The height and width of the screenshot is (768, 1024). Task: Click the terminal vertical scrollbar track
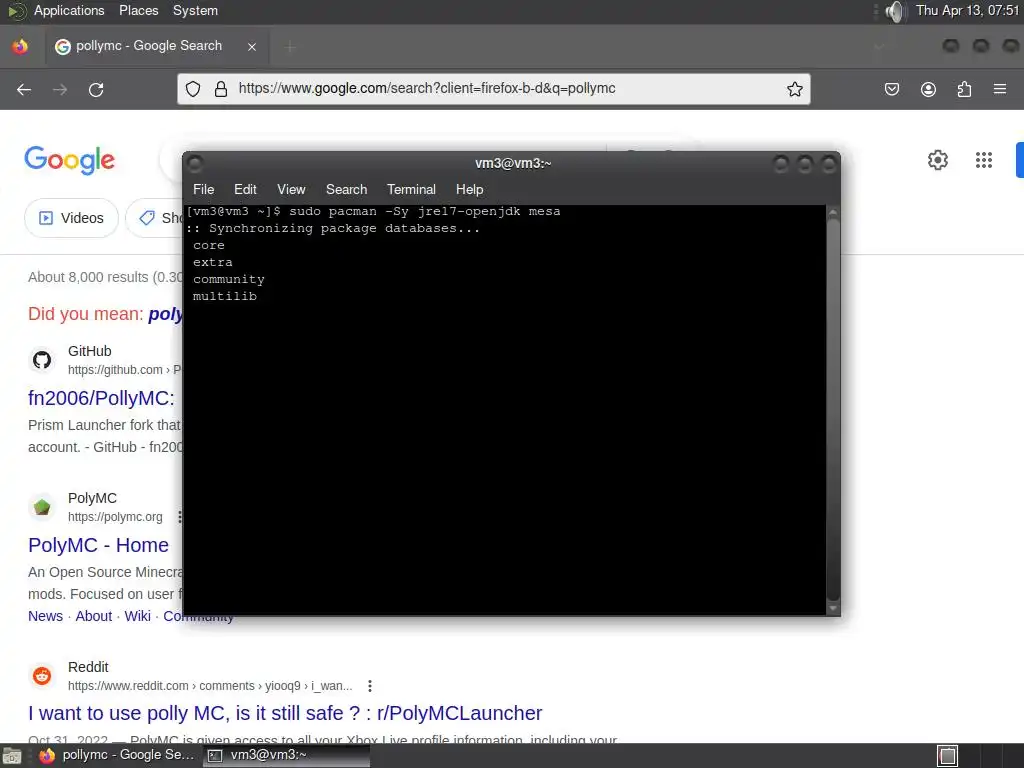833,410
